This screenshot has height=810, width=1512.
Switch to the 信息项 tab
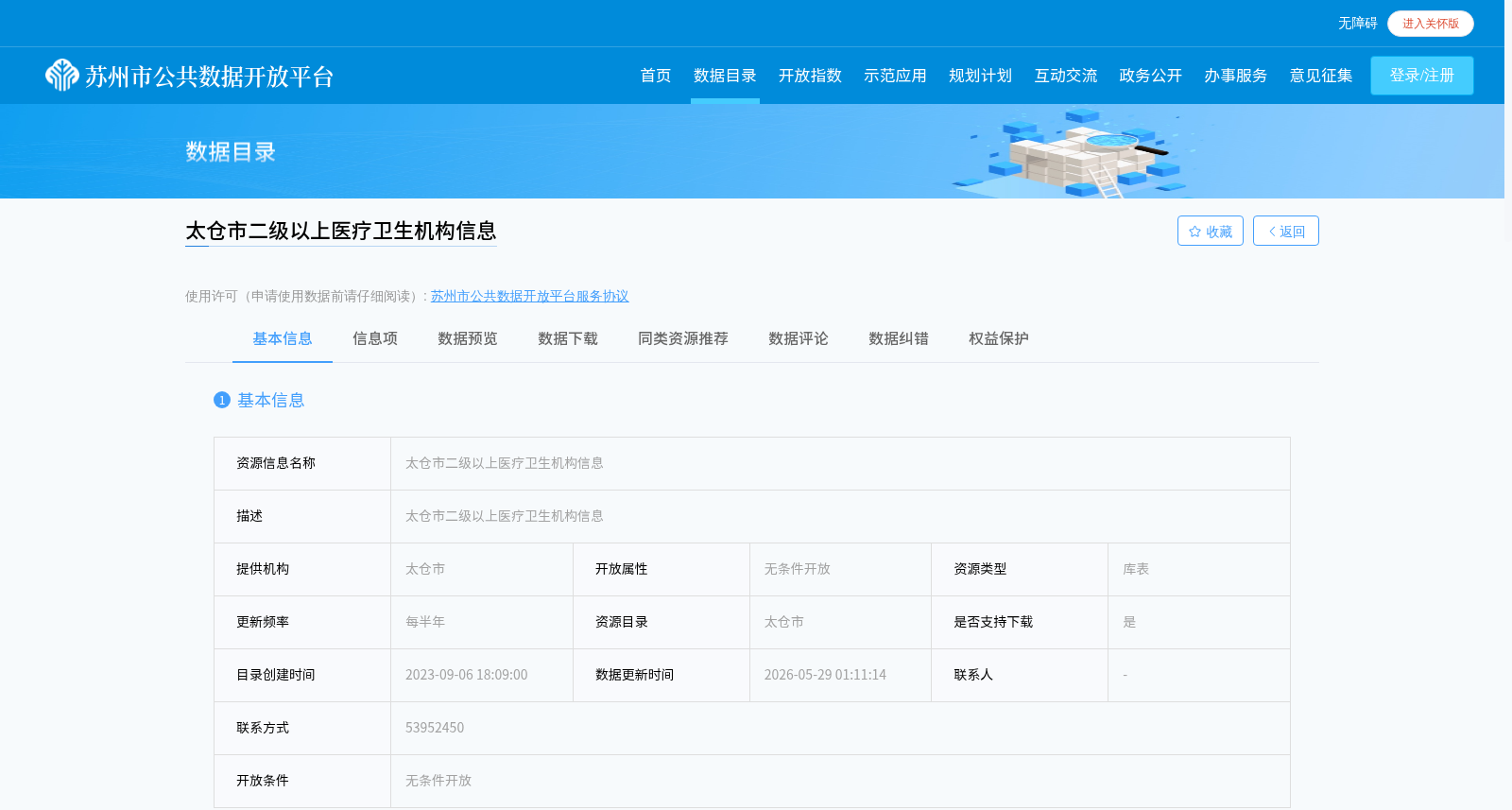coord(375,338)
